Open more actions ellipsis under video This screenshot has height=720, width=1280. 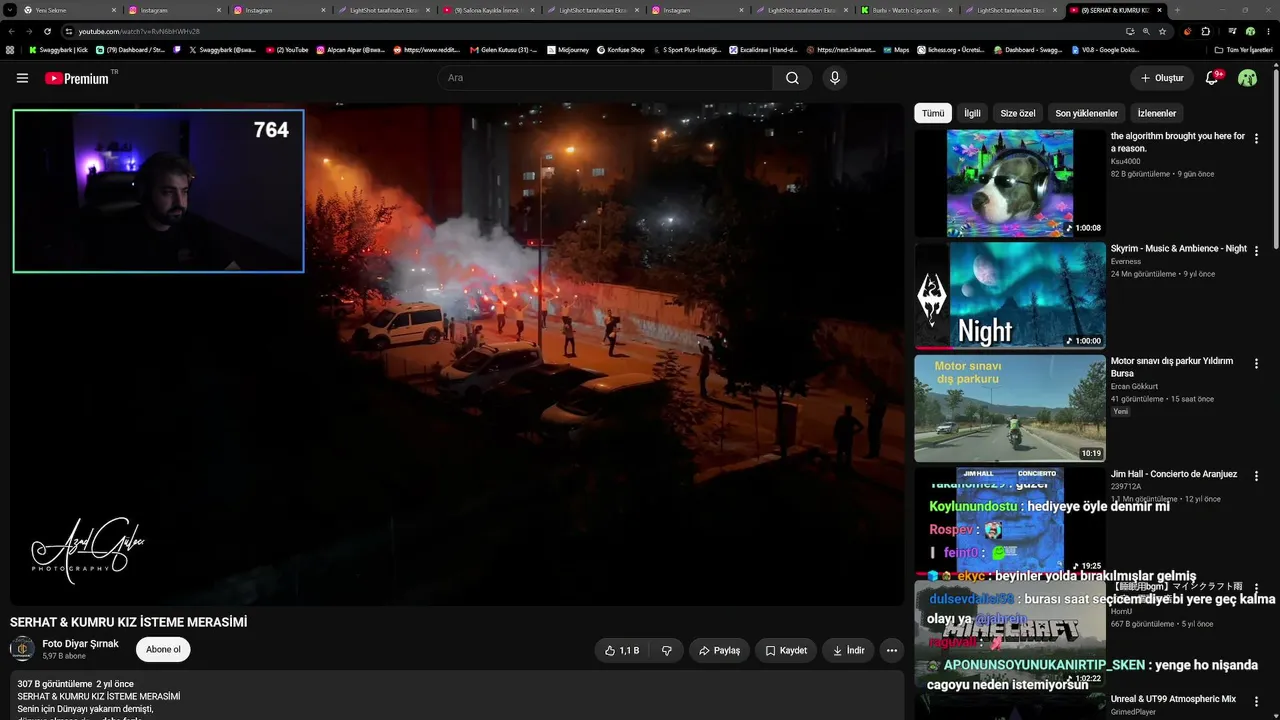click(891, 650)
